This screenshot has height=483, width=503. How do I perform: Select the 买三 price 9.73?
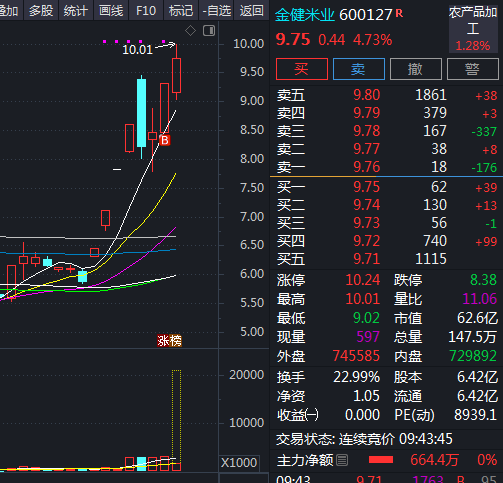coord(366,223)
